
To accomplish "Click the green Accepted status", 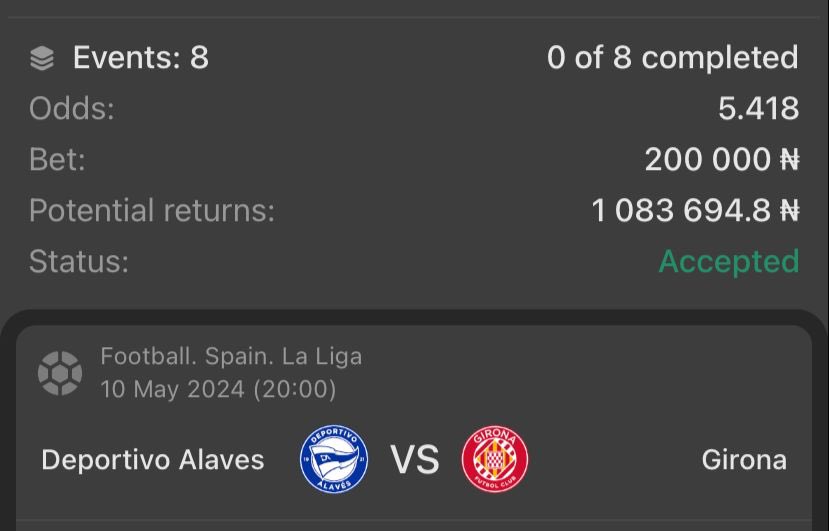I will click(x=728, y=262).
